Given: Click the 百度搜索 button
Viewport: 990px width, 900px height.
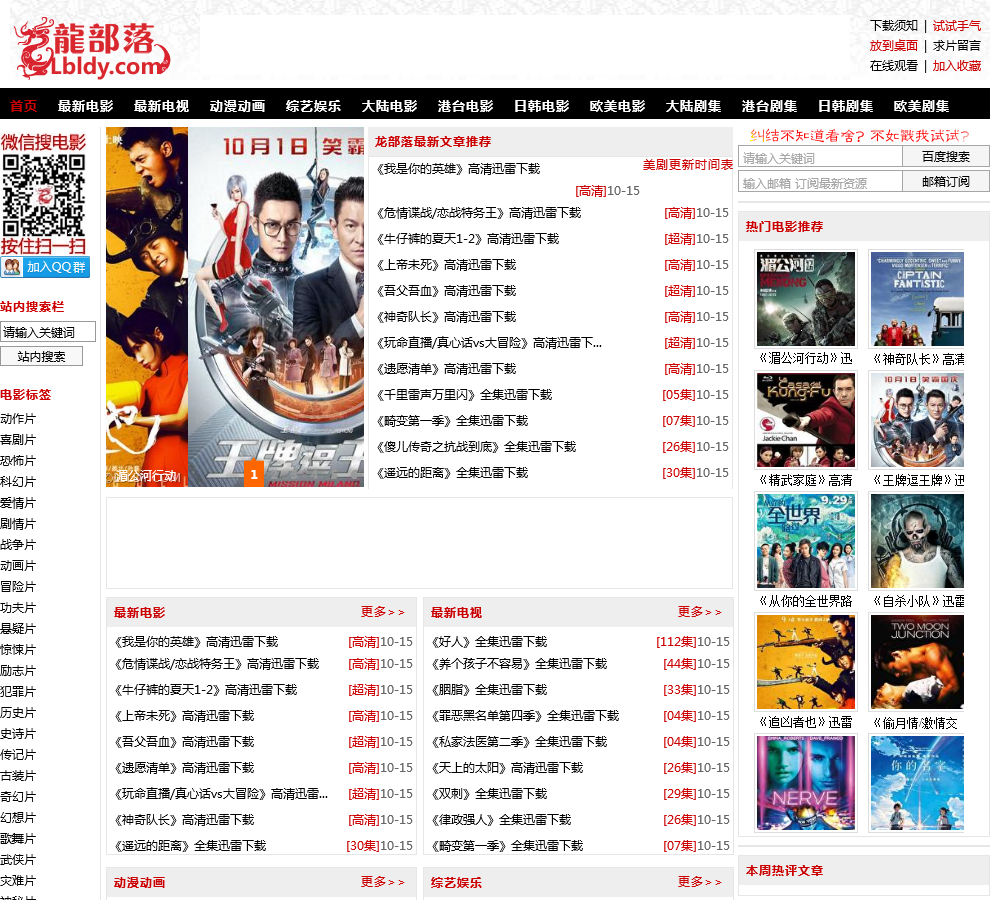Looking at the screenshot, I should 945,157.
